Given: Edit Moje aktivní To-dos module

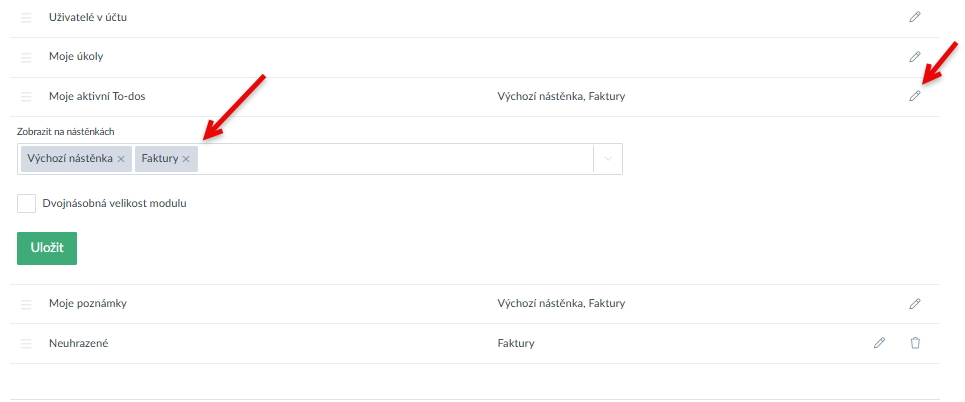Looking at the screenshot, I should pos(914,96).
